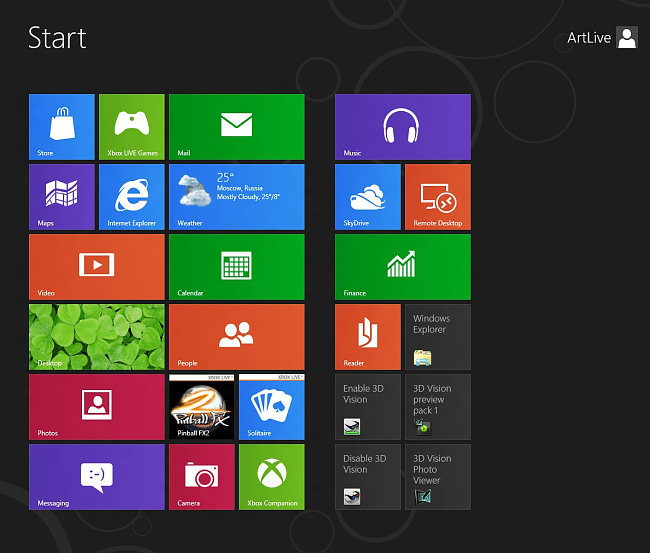
Task: Launch Xbox LIVE Games tile
Action: 132,127
